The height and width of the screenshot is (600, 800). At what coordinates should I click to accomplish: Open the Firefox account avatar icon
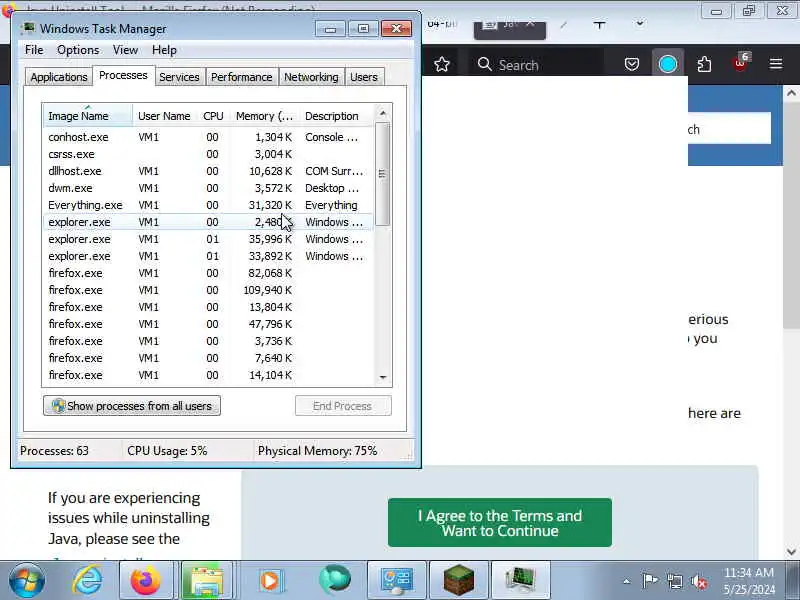click(x=668, y=64)
